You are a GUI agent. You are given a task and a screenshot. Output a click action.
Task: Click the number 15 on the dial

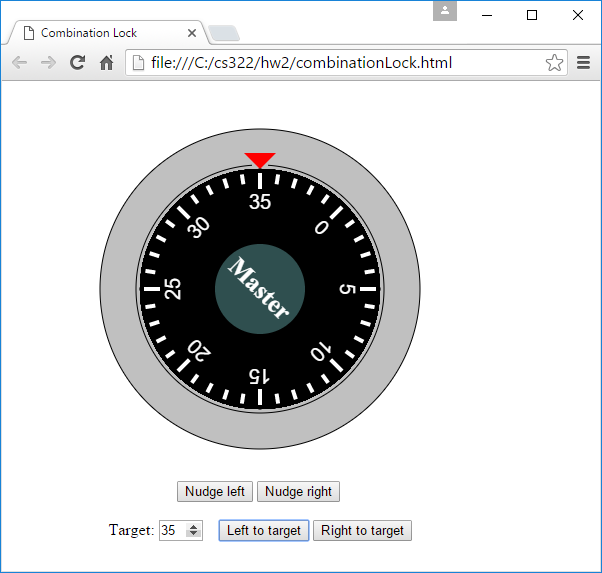(259, 376)
